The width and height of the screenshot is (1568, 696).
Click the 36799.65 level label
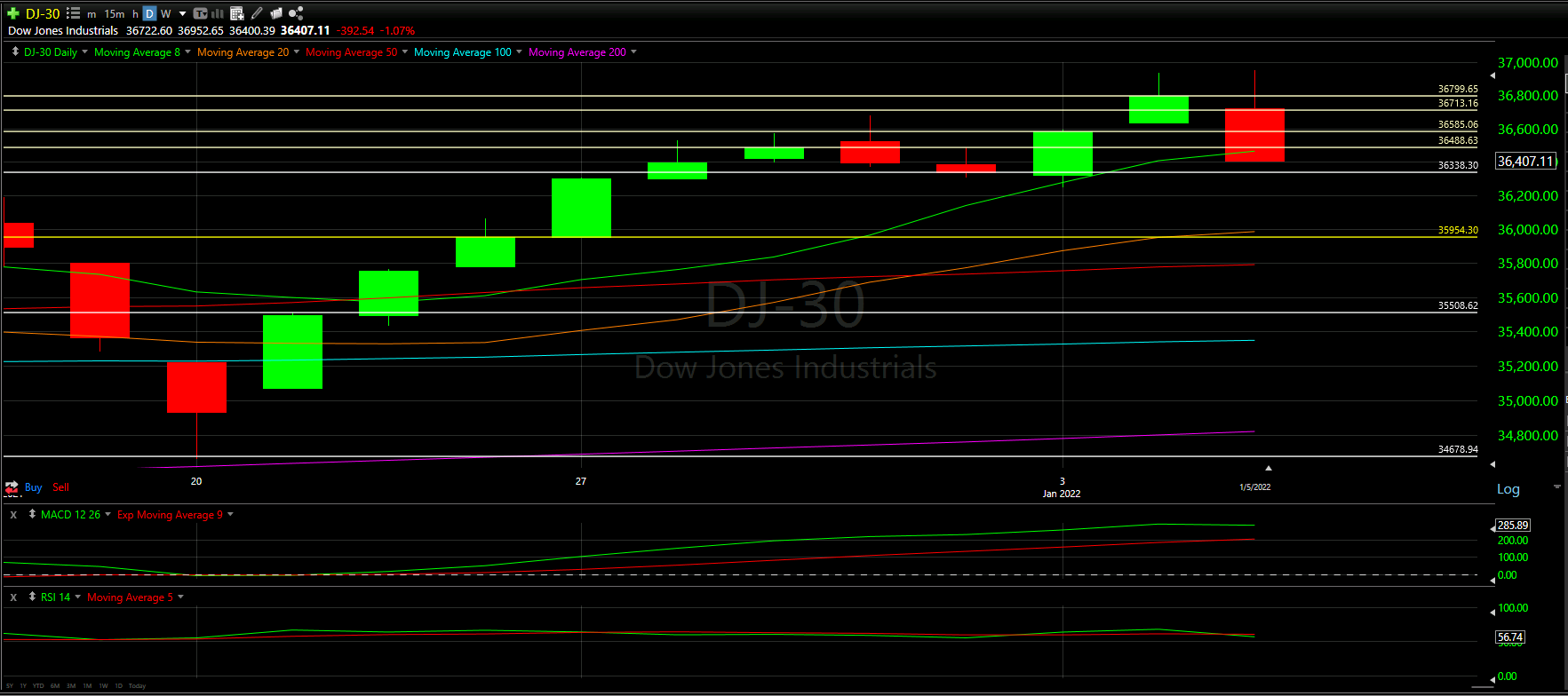tap(1458, 89)
